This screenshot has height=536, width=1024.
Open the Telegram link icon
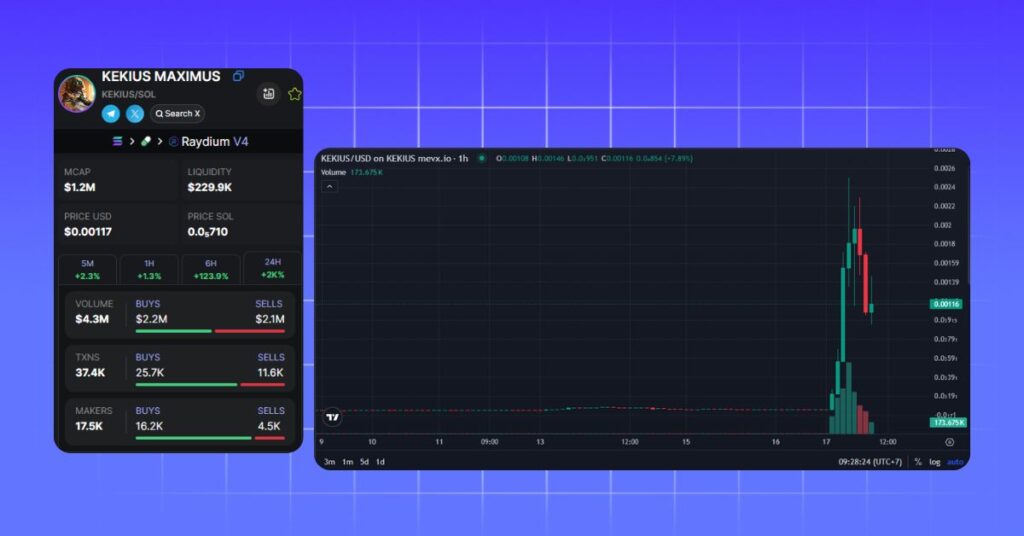[x=111, y=114]
